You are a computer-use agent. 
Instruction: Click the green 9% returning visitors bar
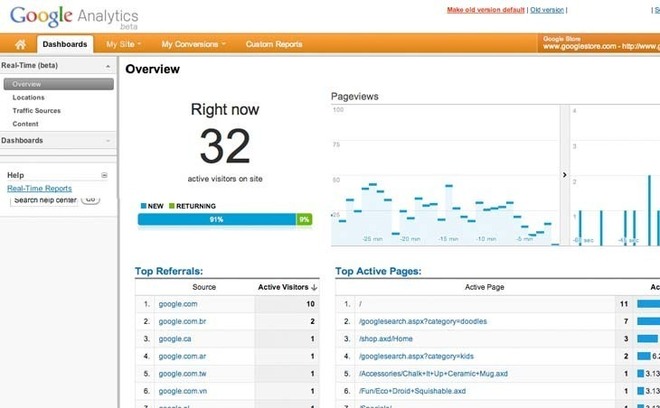304,219
